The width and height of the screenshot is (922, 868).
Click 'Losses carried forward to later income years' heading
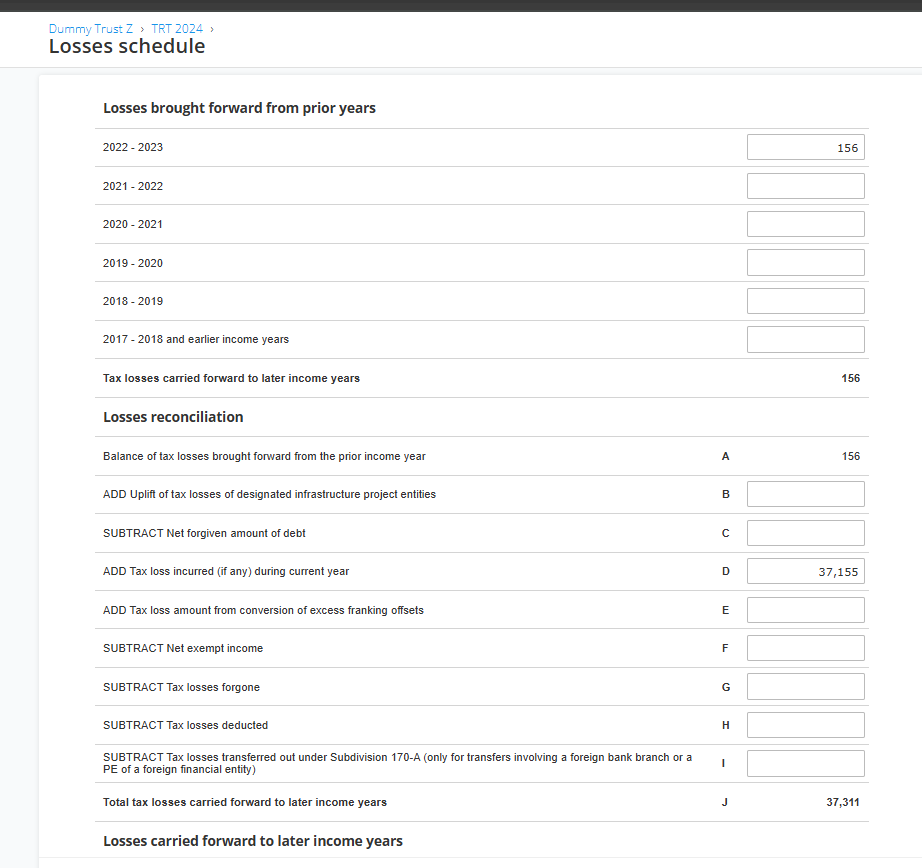pos(253,841)
